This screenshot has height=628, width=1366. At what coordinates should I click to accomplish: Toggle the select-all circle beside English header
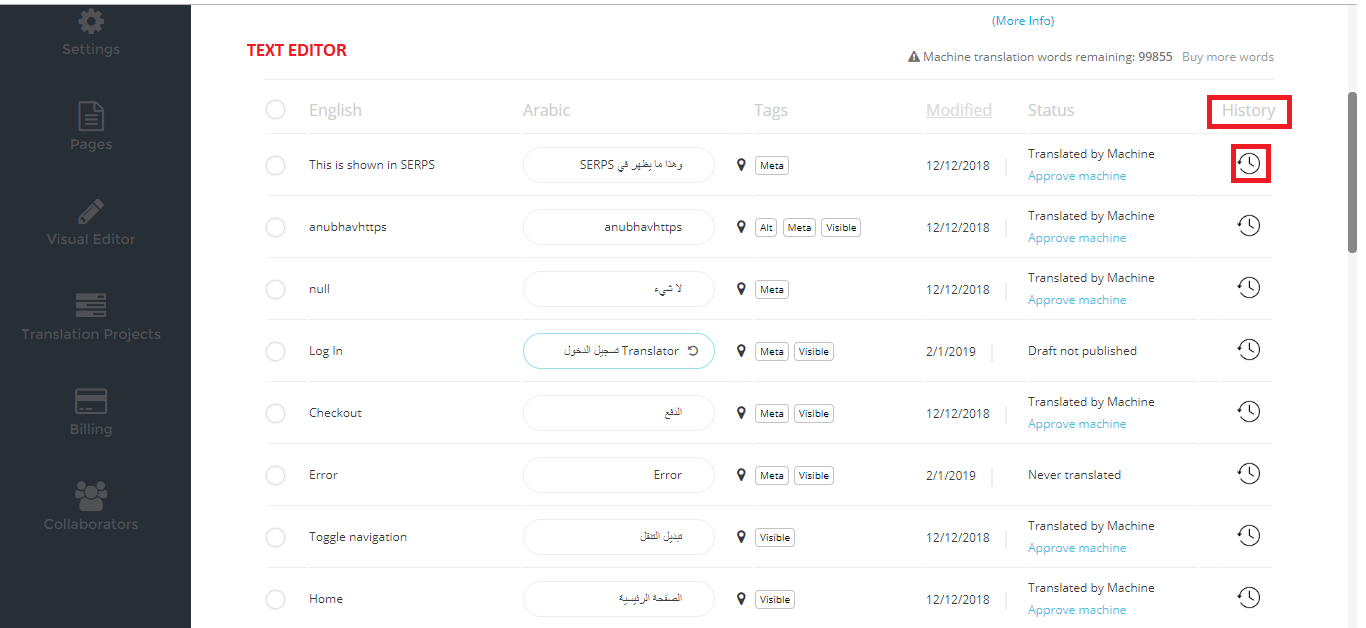tap(276, 110)
